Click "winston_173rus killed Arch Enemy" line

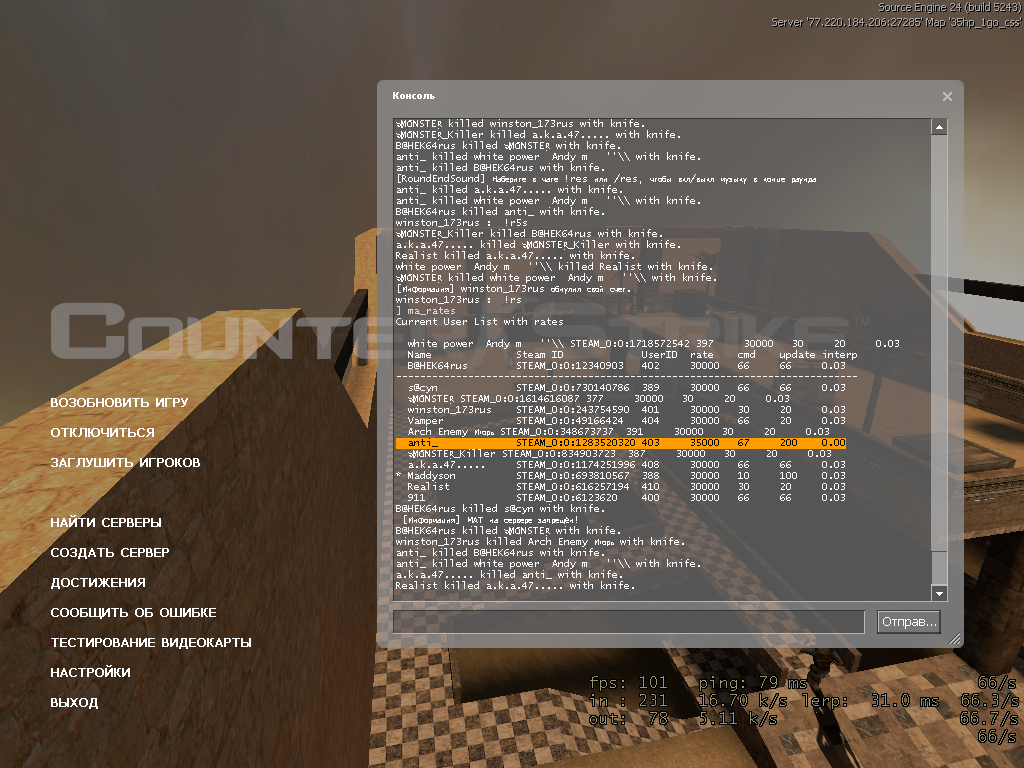click(540, 541)
